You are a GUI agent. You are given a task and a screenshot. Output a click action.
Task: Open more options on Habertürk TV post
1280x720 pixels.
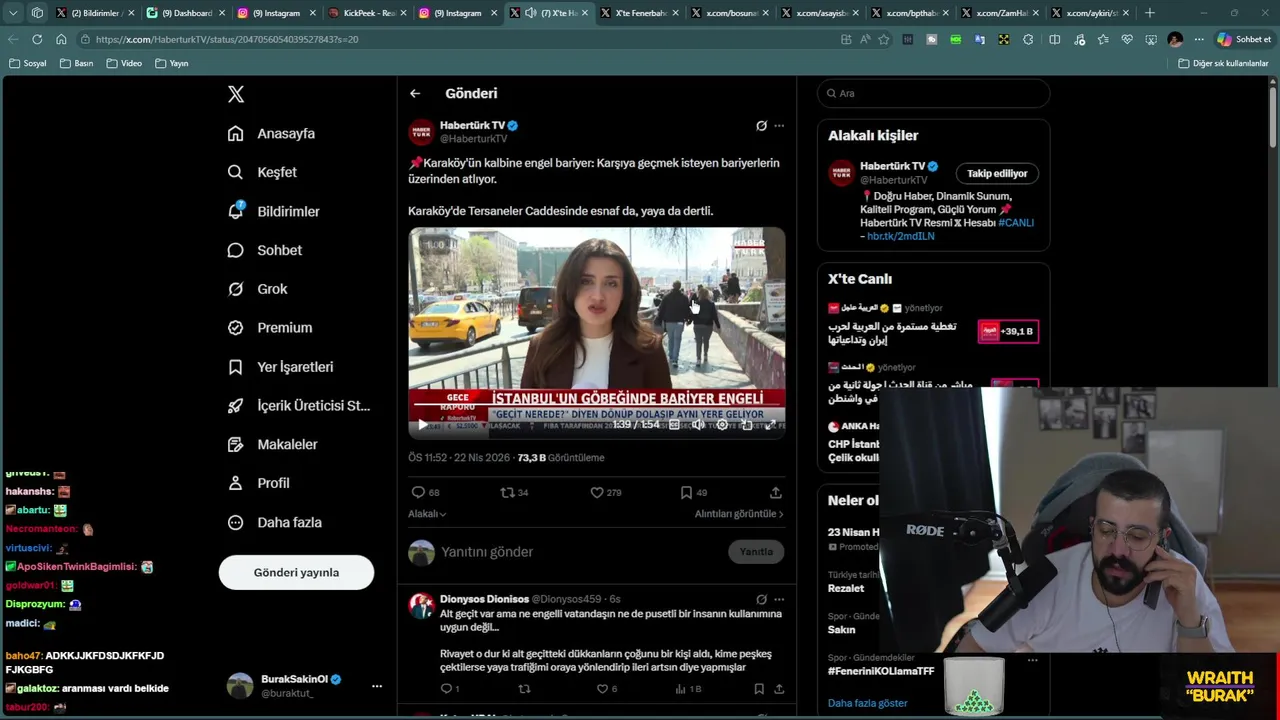[x=779, y=126]
